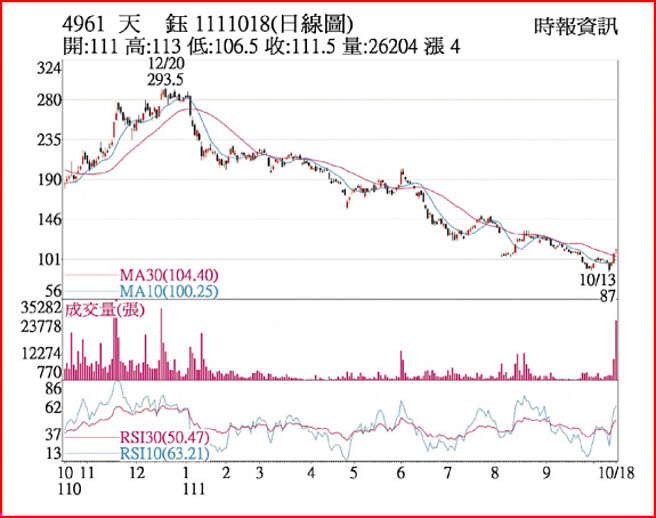
Task: Click the 35282 volume axis label
Action: [41, 309]
